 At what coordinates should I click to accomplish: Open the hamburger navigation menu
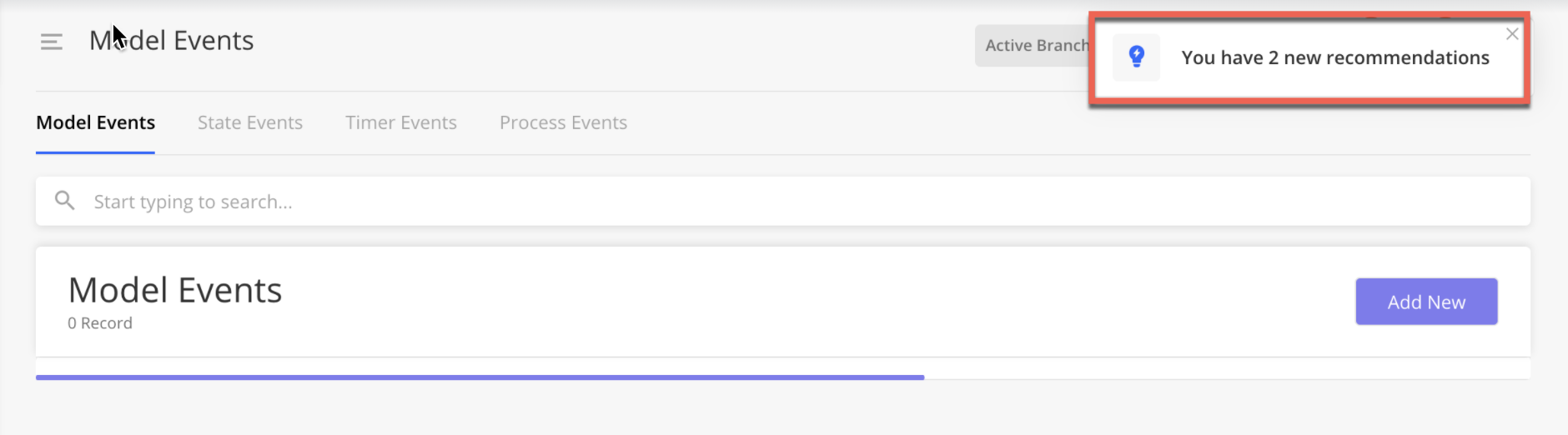coord(52,42)
